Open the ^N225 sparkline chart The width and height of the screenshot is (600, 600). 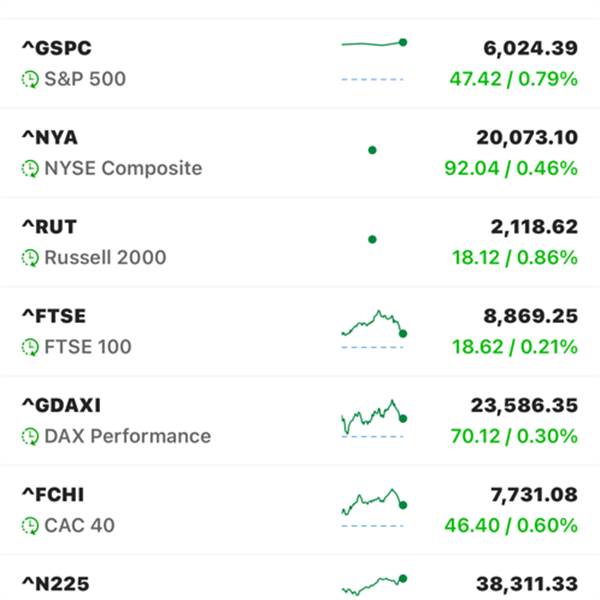tap(374, 586)
